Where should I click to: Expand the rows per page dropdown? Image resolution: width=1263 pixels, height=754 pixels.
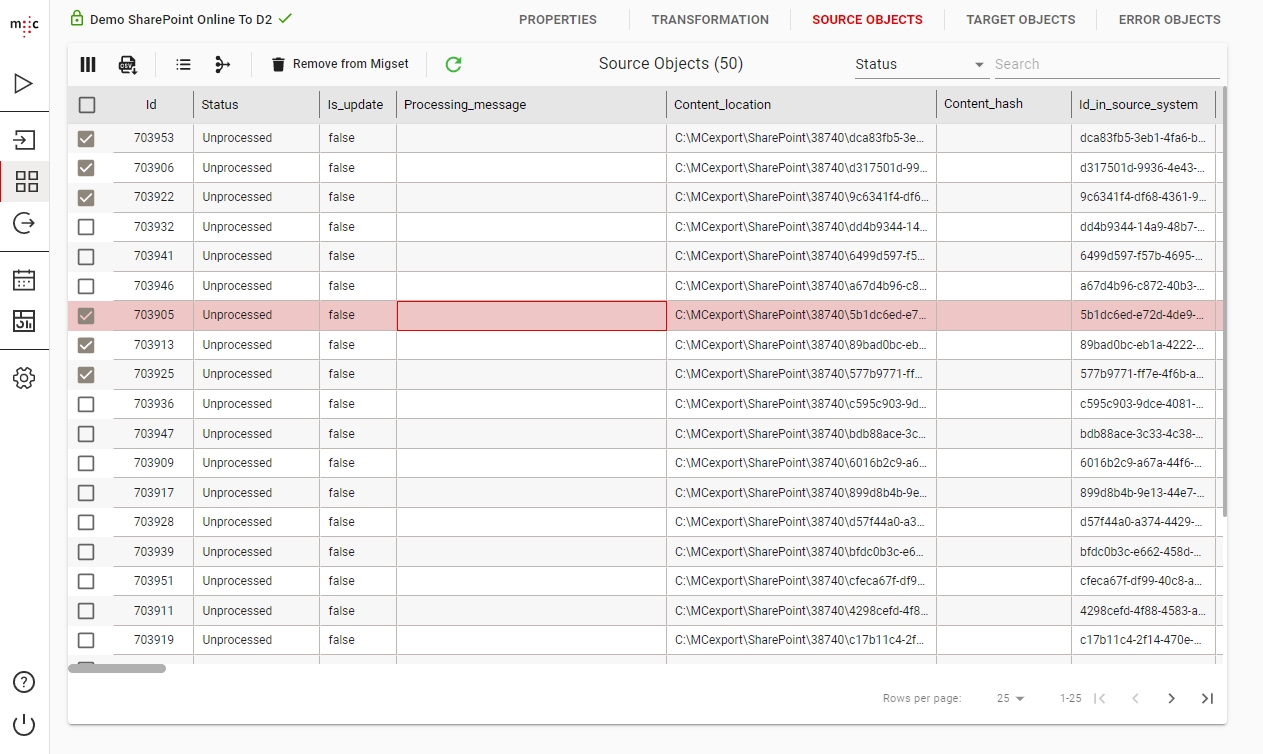(1011, 699)
